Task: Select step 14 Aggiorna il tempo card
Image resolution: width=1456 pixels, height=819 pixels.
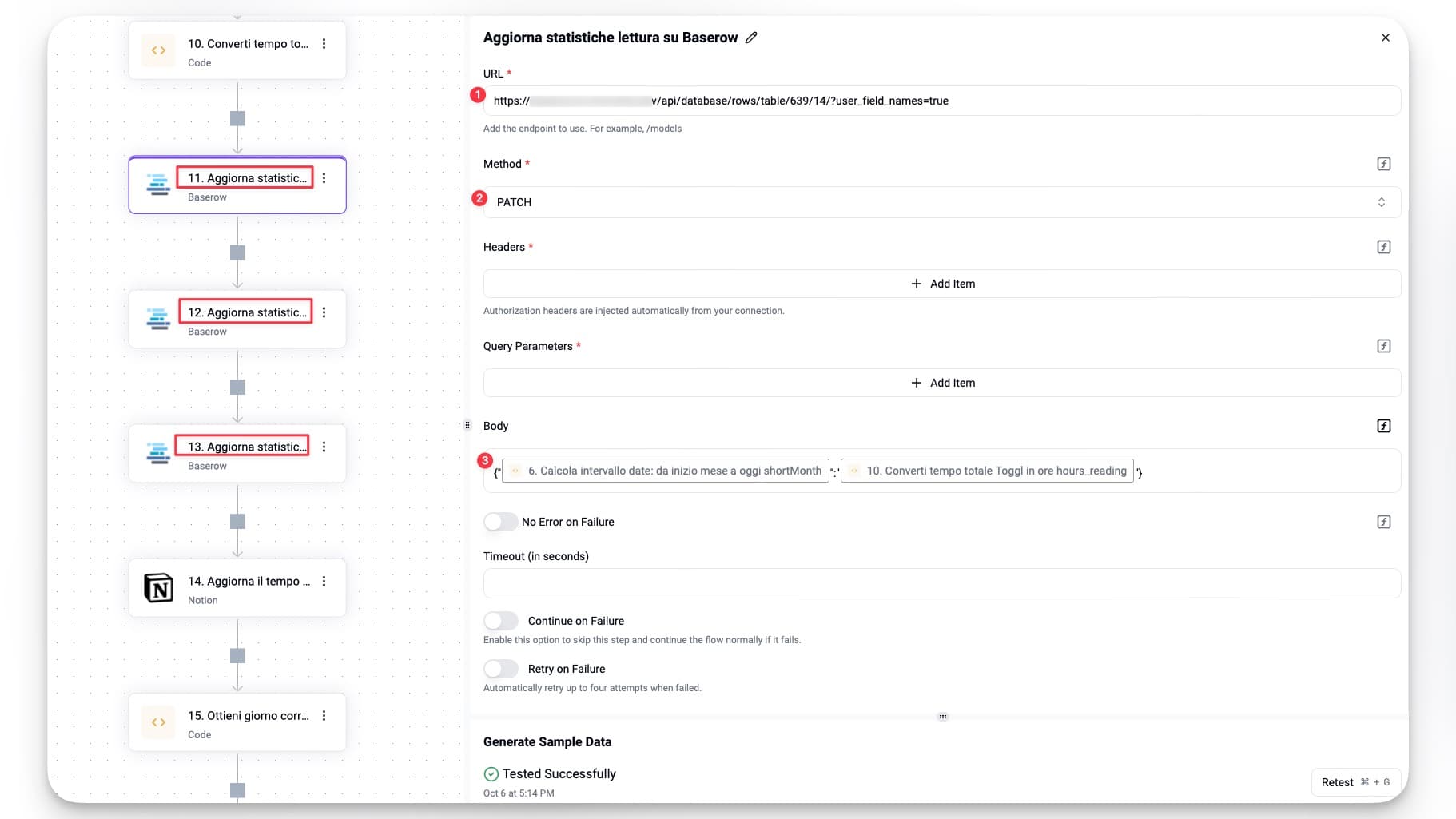Action: (237, 587)
